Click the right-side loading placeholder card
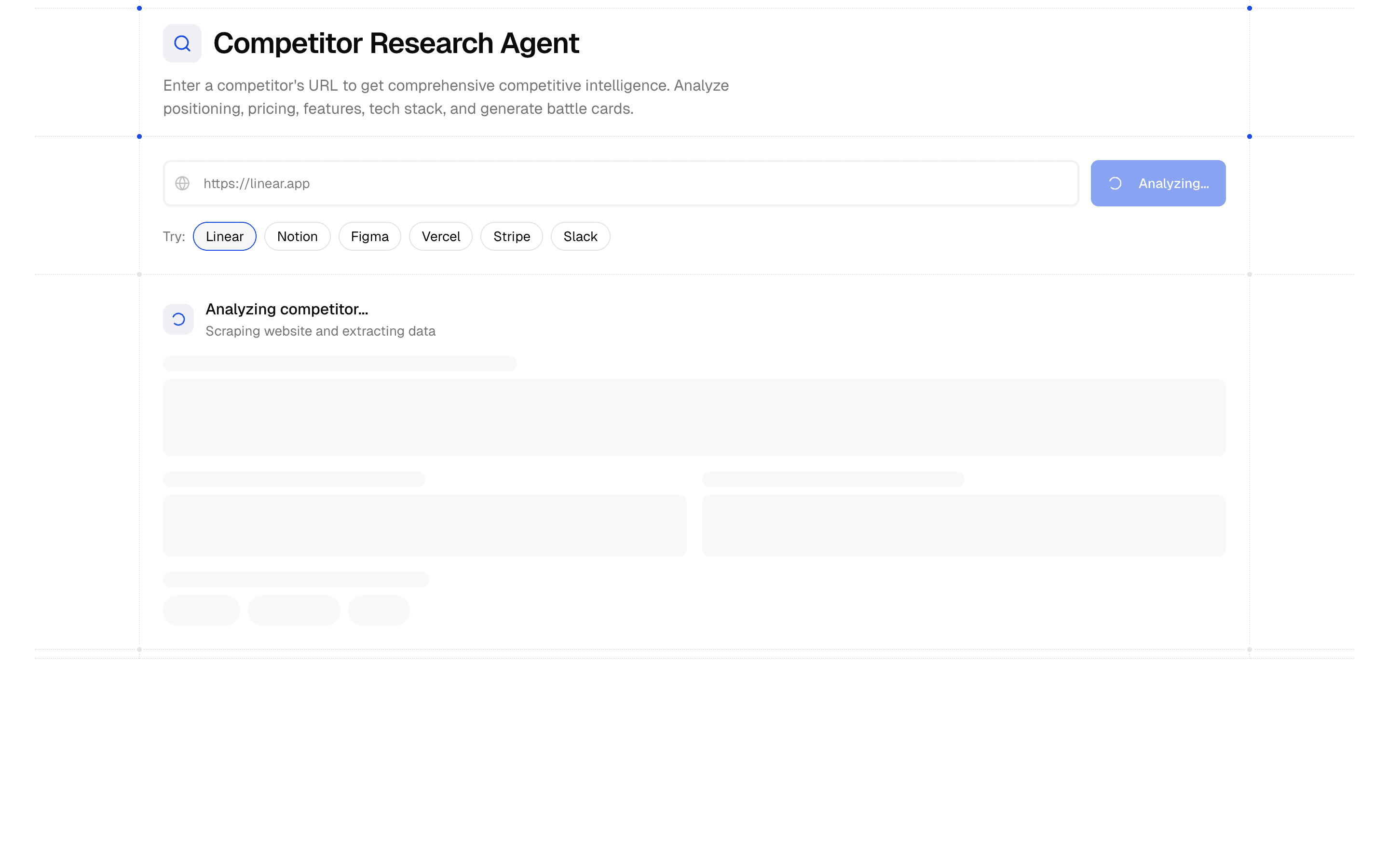1389x868 pixels. point(965,525)
